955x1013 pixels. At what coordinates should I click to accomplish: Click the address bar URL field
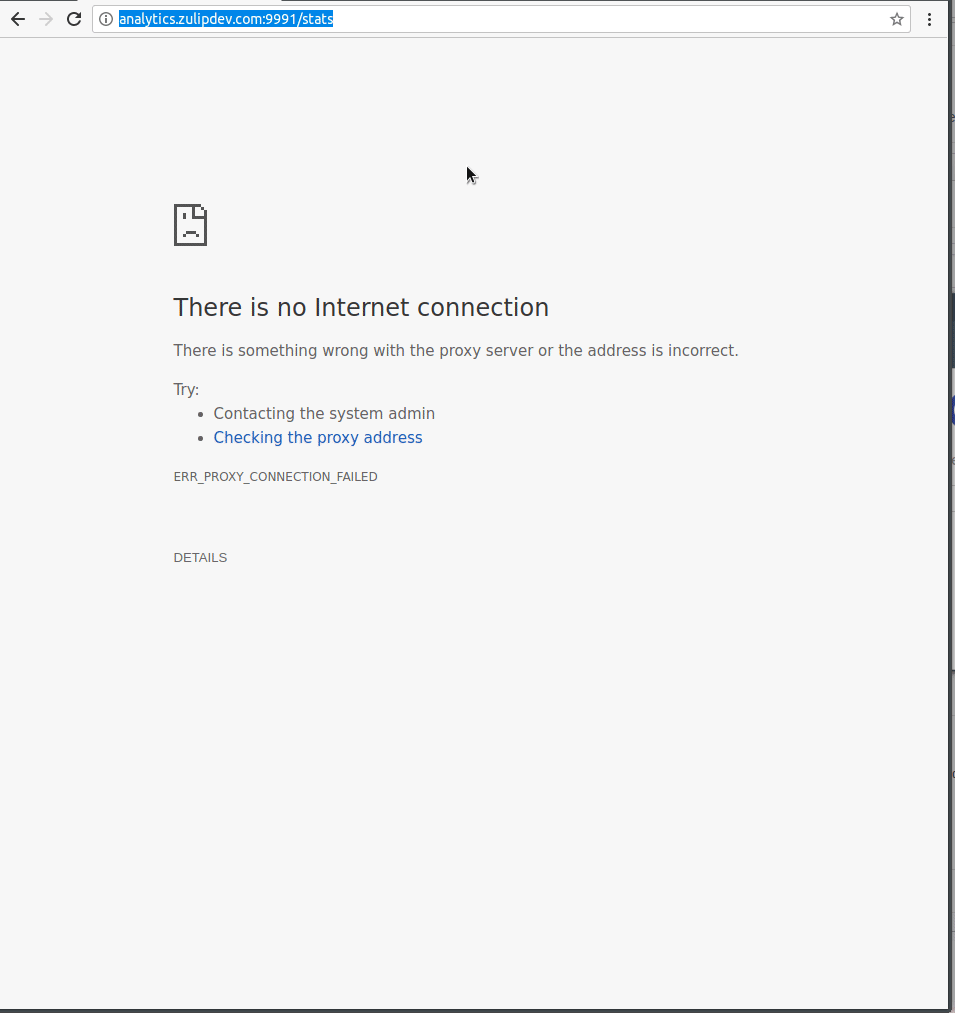[501, 19]
